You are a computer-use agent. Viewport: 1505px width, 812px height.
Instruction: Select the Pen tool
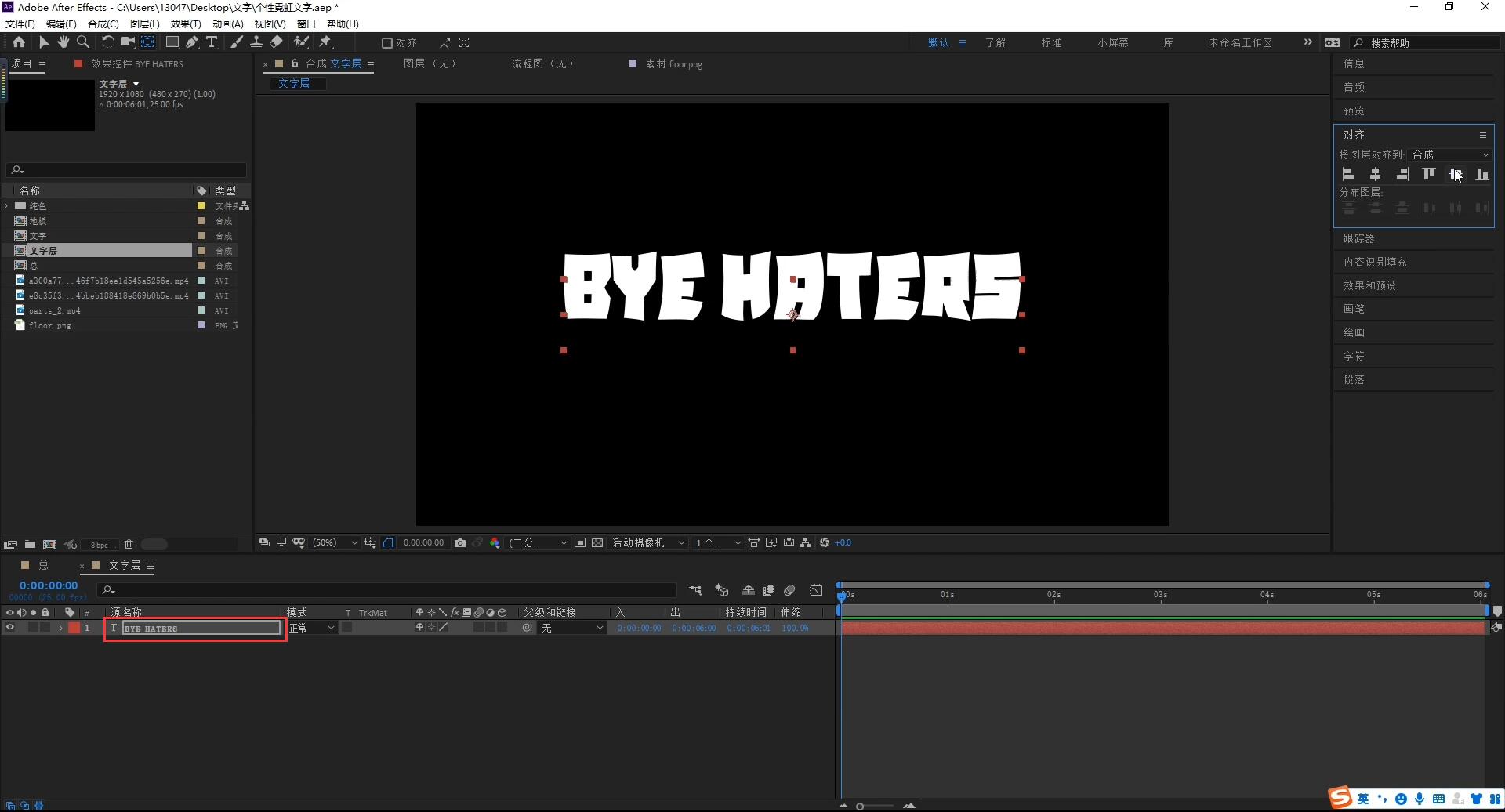(x=192, y=42)
